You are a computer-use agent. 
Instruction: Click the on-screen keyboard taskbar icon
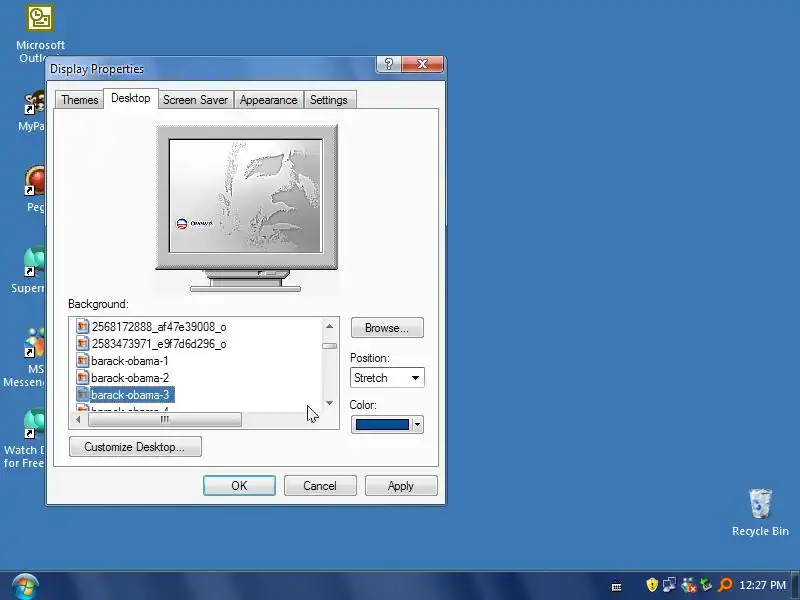[616, 587]
